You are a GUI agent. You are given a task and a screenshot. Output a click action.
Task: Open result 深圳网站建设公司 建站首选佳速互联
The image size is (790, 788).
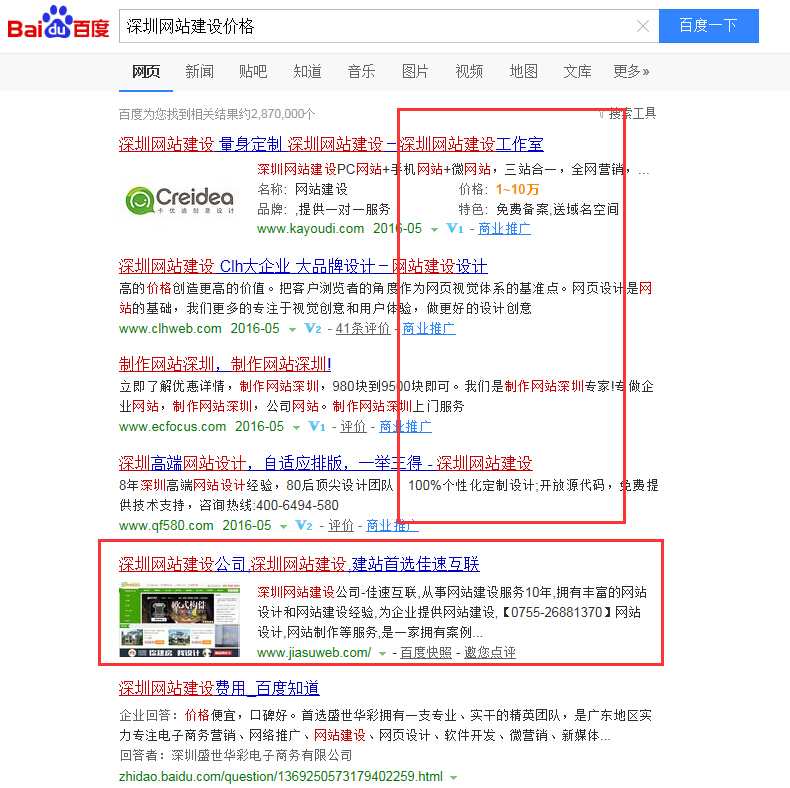pos(299,564)
